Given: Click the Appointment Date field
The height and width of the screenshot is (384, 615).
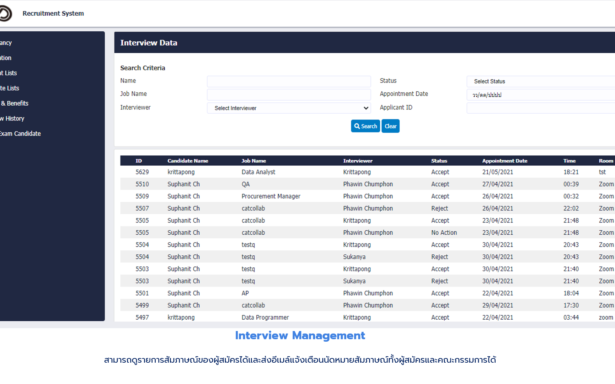Looking at the screenshot, I should click(540, 95).
